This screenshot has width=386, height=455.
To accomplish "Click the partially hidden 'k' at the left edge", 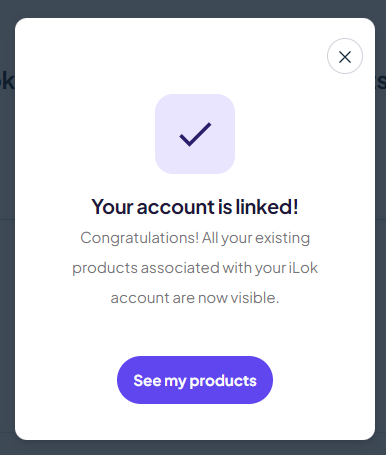I will [x=7, y=81].
